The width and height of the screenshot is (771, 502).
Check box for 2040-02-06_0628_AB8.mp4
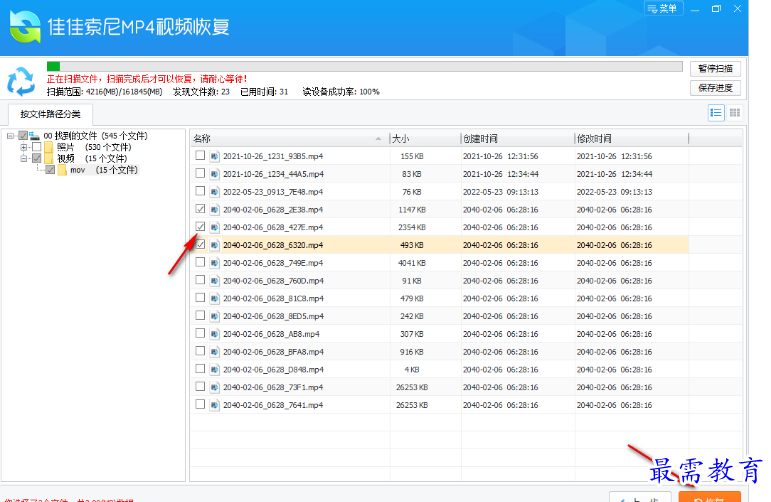pyautogui.click(x=200, y=333)
